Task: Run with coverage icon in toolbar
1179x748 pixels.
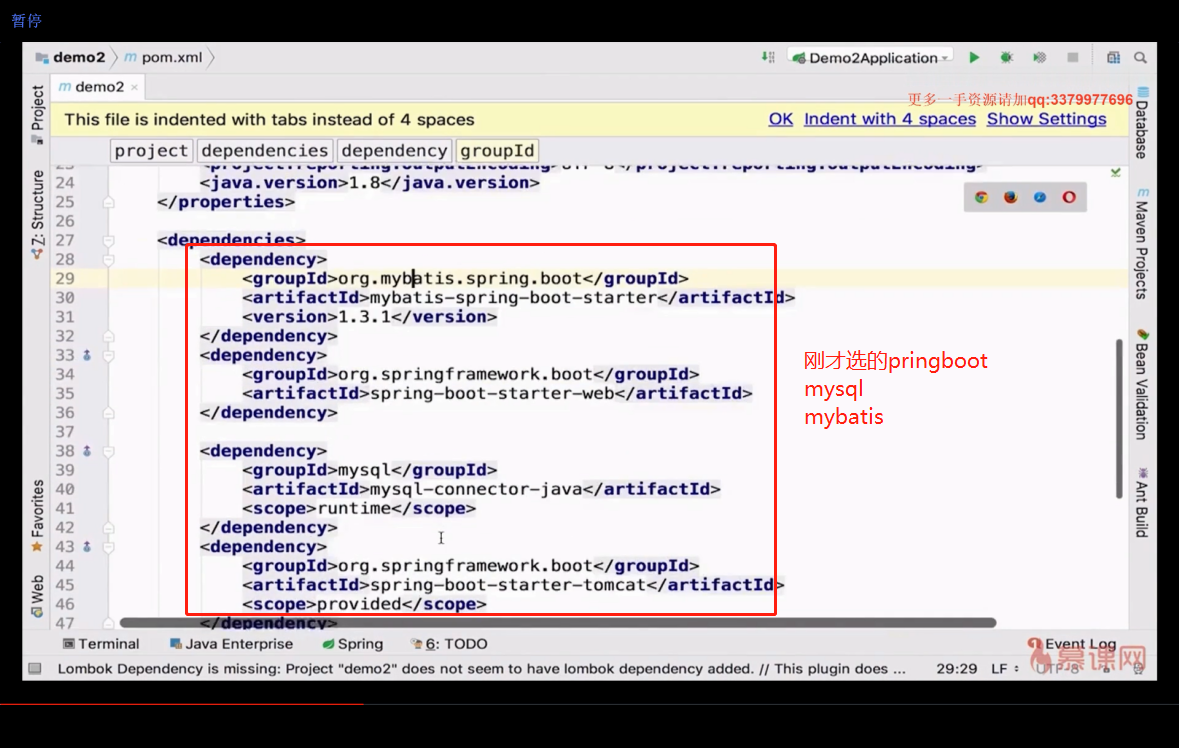Action: (x=1040, y=58)
